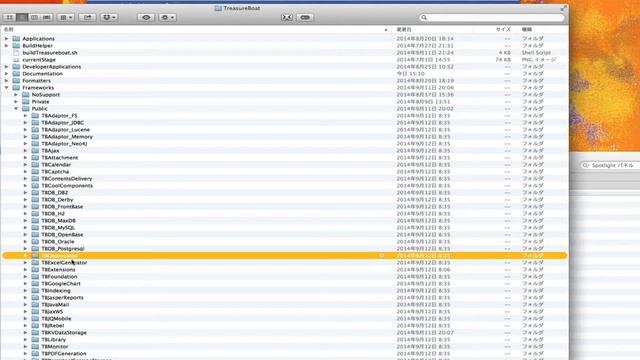The height and width of the screenshot is (360, 640).
Task: Select the TBDB_Postgresql folder row
Action: click(x=284, y=249)
